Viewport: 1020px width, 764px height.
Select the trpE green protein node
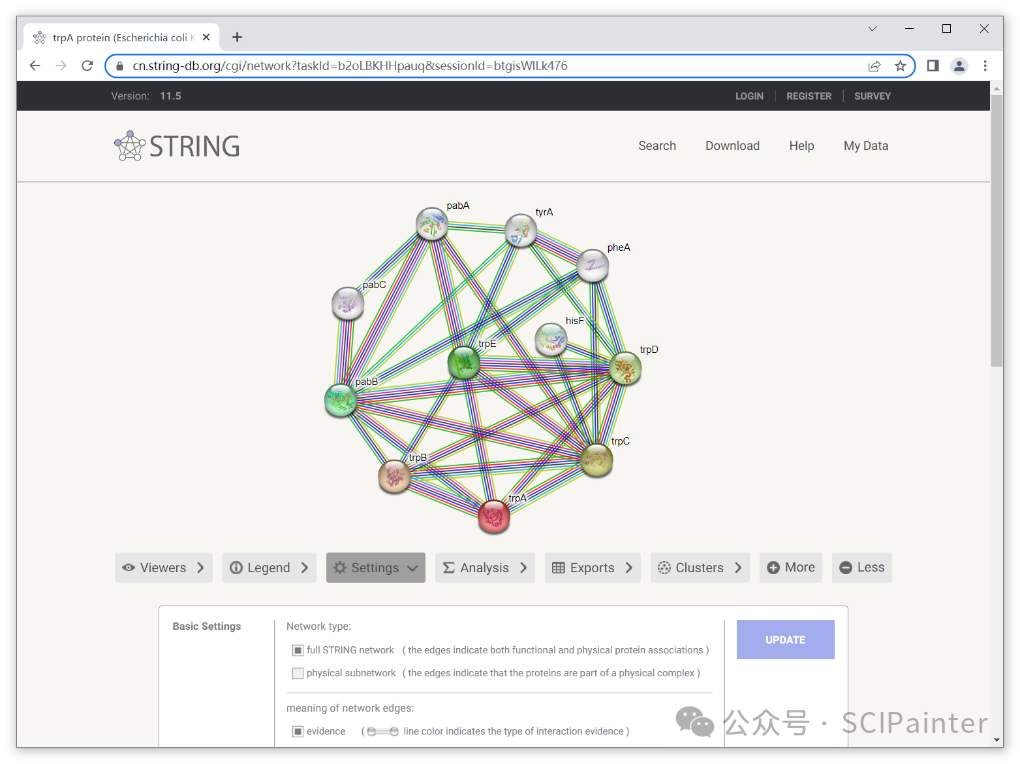[463, 362]
